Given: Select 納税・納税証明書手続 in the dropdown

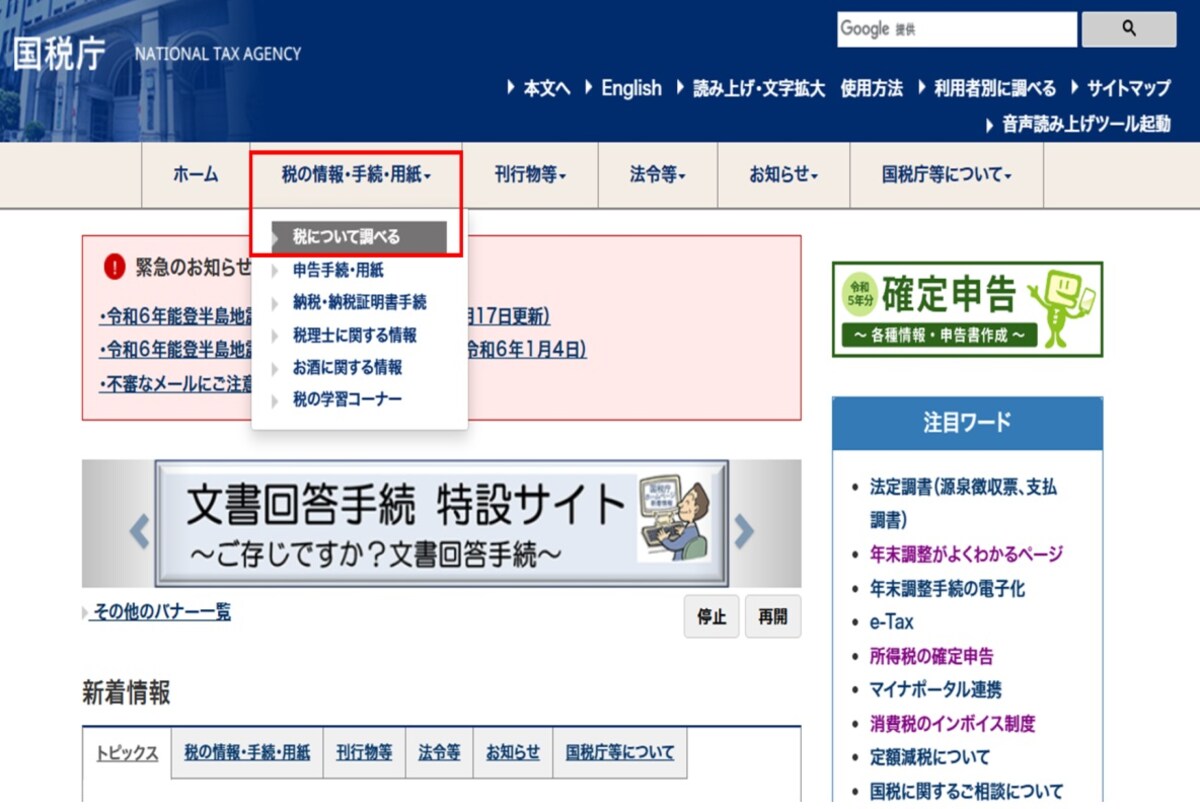Looking at the screenshot, I should tap(360, 302).
